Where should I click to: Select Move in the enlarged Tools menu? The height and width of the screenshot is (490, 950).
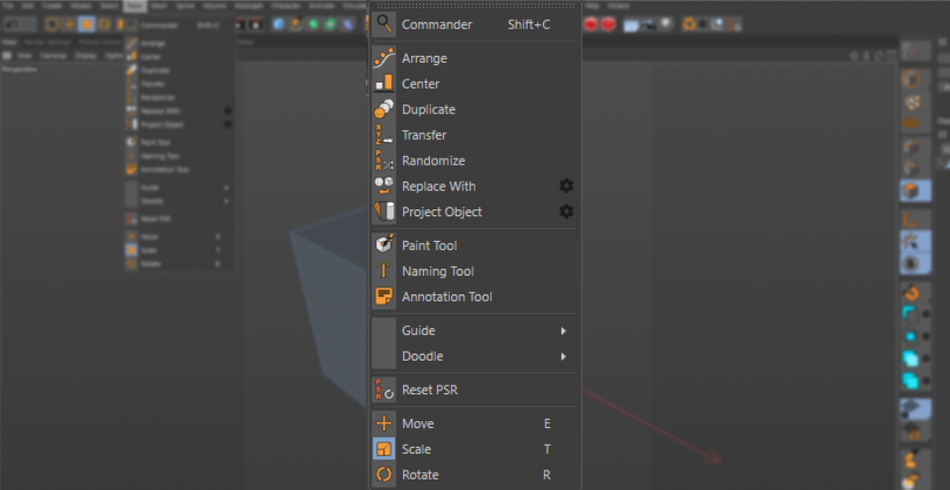pyautogui.click(x=476, y=423)
